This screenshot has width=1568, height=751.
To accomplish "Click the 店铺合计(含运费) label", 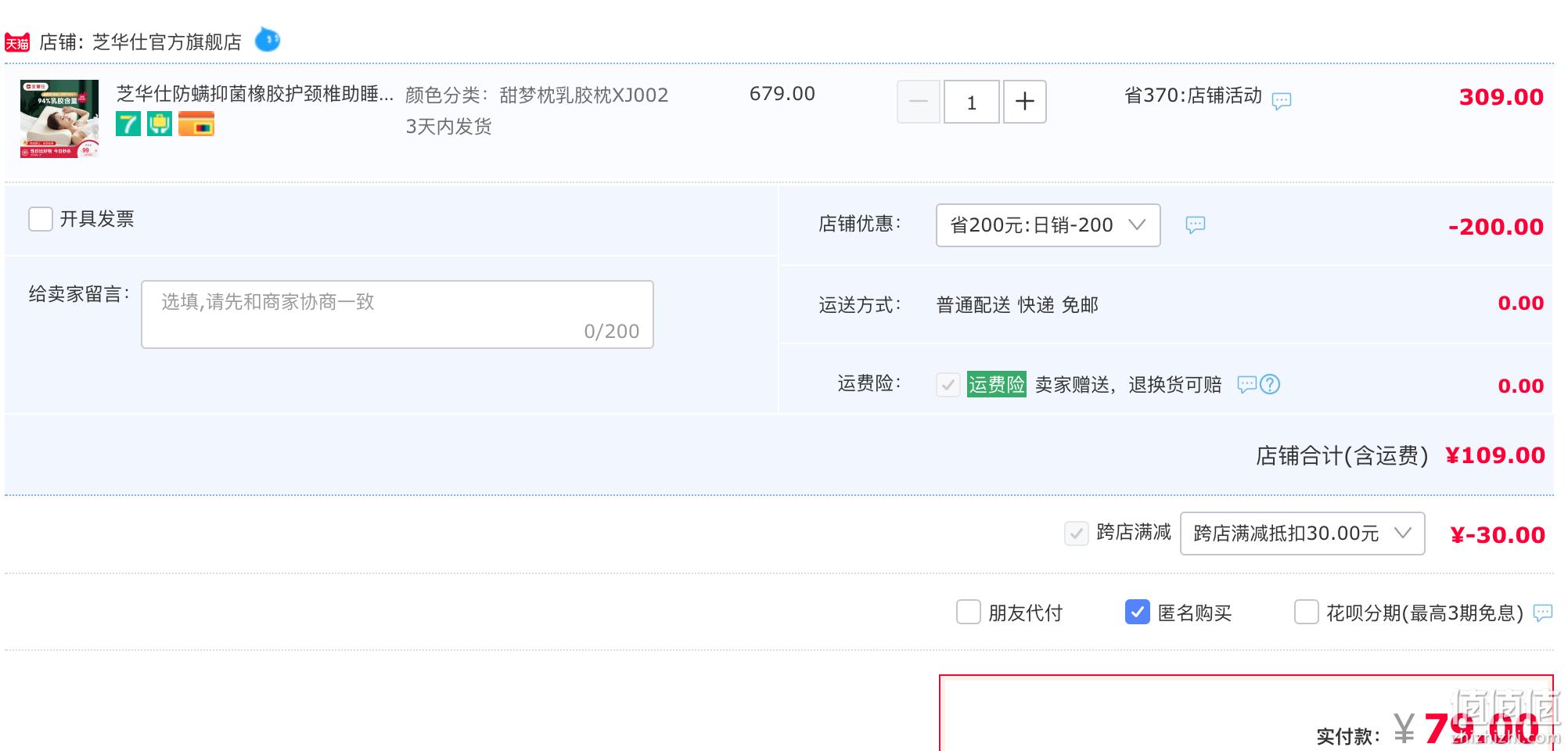I will pyautogui.click(x=1342, y=455).
